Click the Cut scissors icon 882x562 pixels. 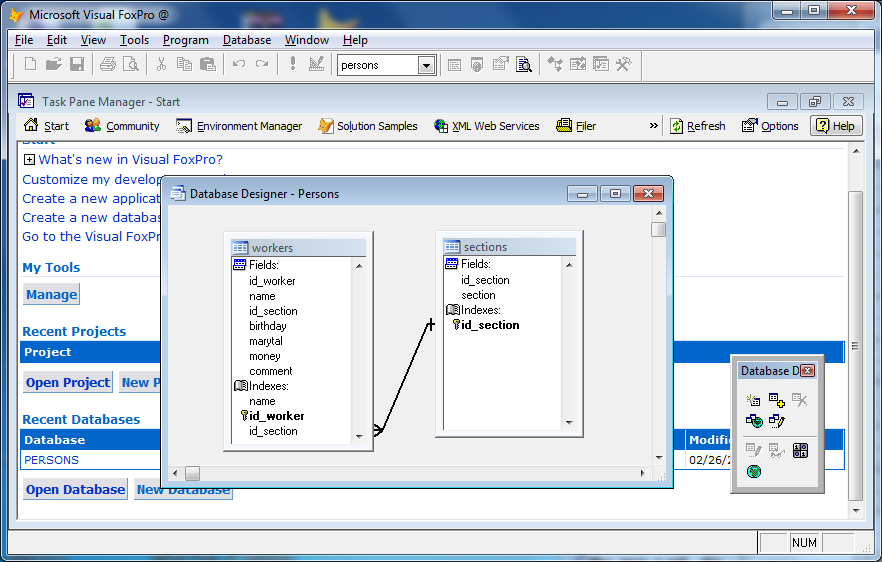[161, 64]
